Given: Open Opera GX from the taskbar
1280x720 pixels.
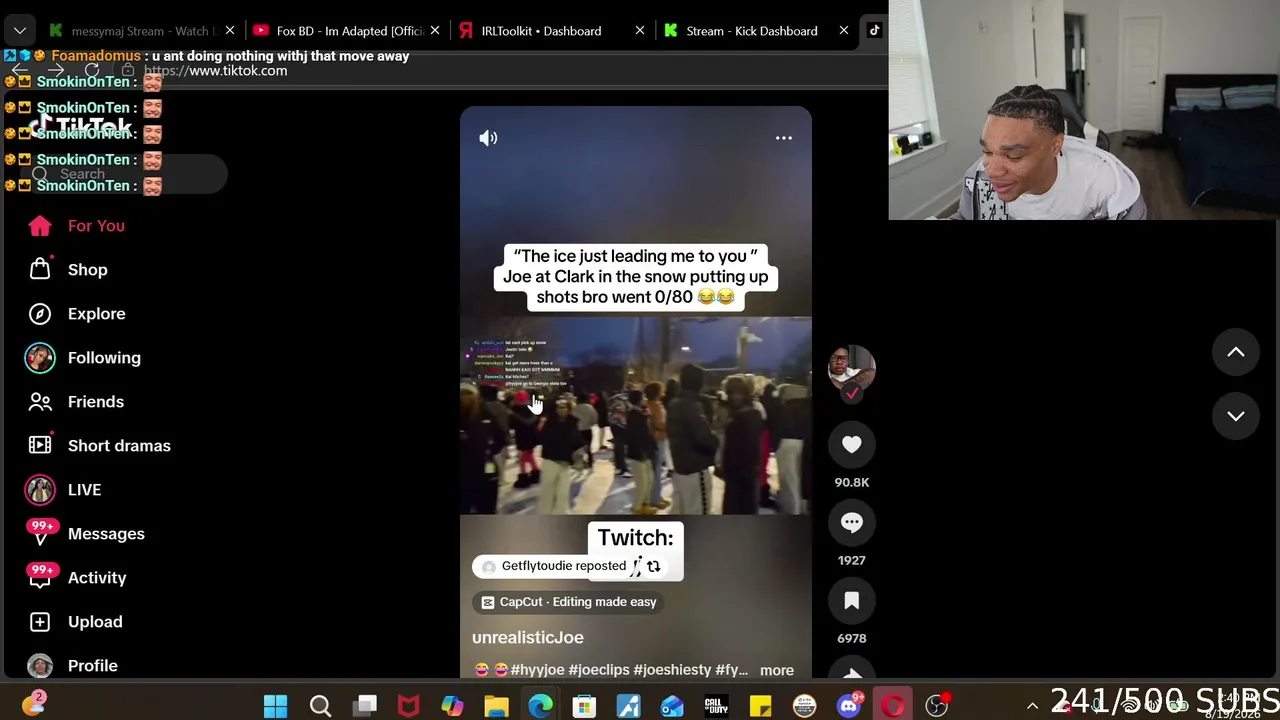Looking at the screenshot, I should pyautogui.click(x=892, y=706).
